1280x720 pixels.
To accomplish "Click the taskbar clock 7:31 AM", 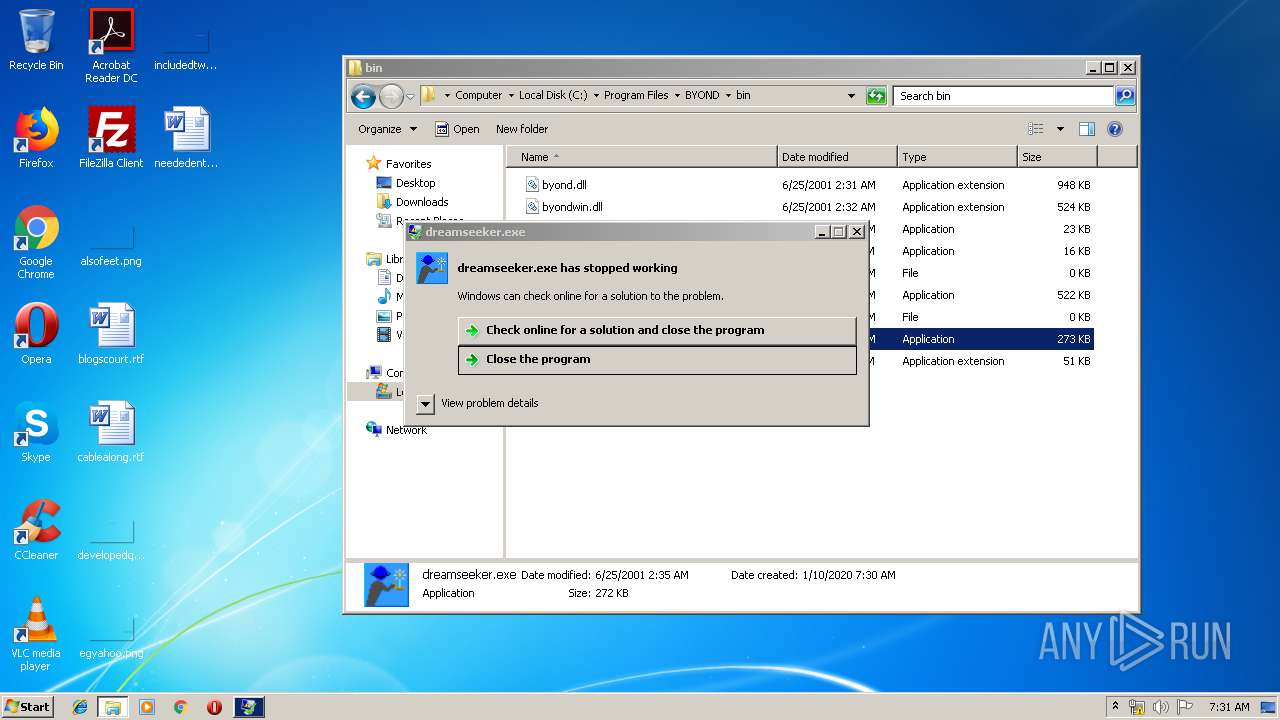I will pos(1229,707).
